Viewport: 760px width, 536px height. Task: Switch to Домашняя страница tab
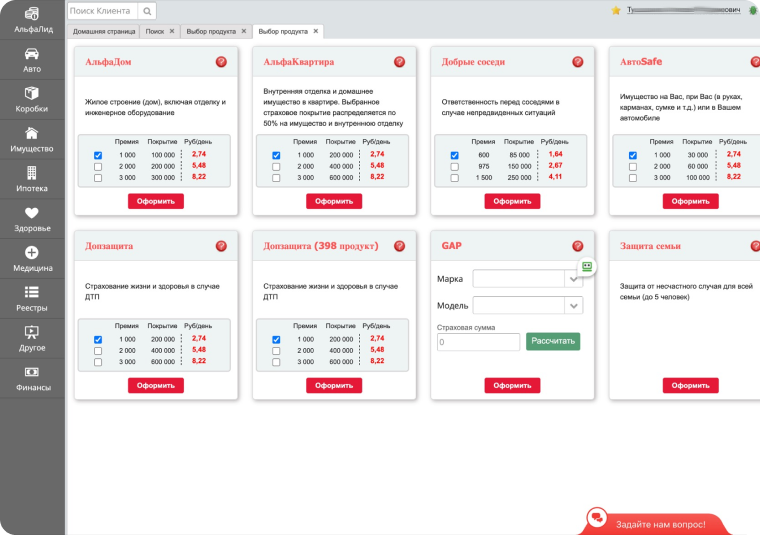click(x=104, y=32)
